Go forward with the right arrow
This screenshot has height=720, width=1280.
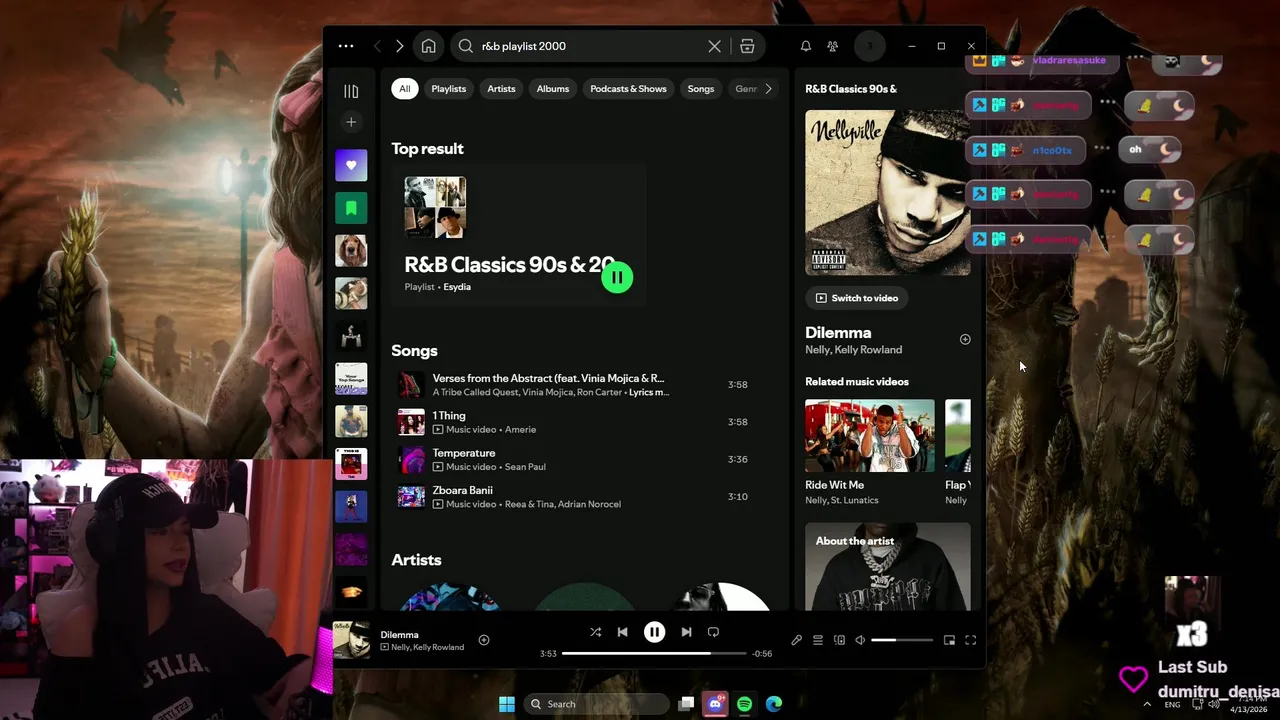tap(399, 46)
